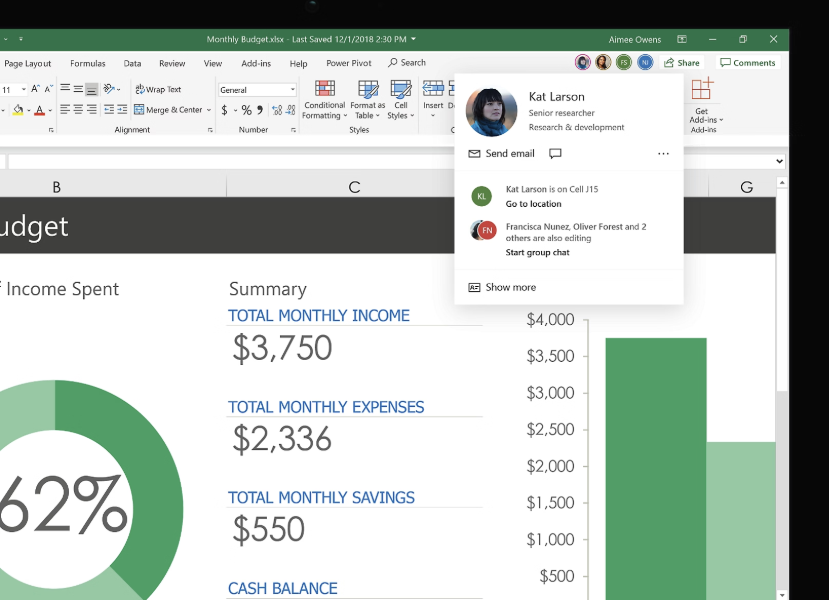
Task: Expand the Merge & Center dropdown arrow
Action: click(x=209, y=110)
